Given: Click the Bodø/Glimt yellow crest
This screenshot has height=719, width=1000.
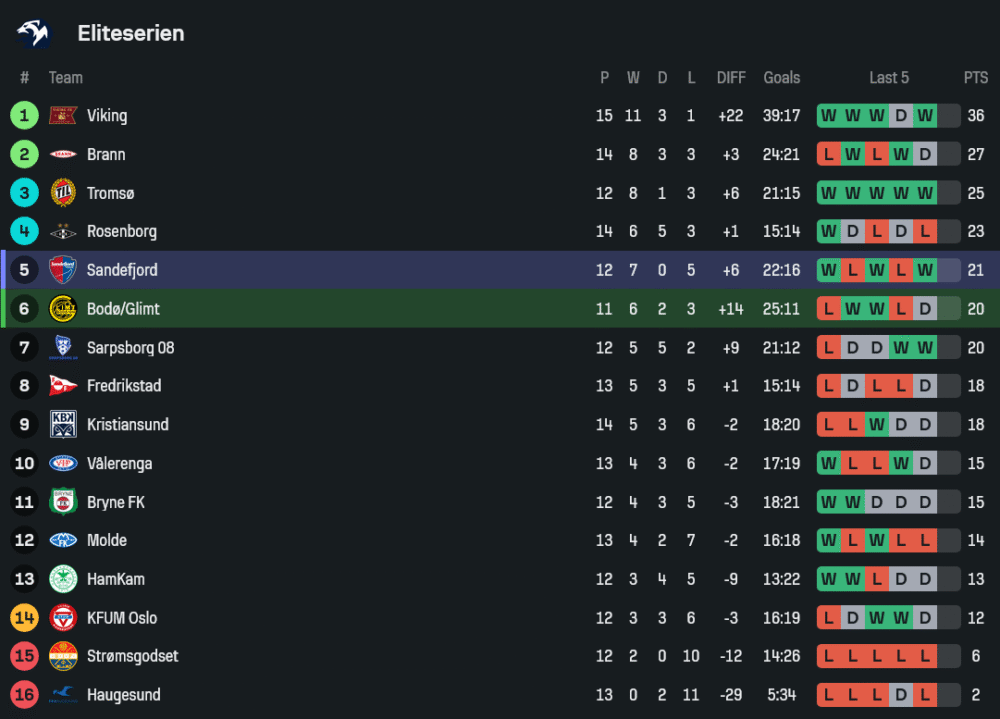Looking at the screenshot, I should tap(63, 309).
